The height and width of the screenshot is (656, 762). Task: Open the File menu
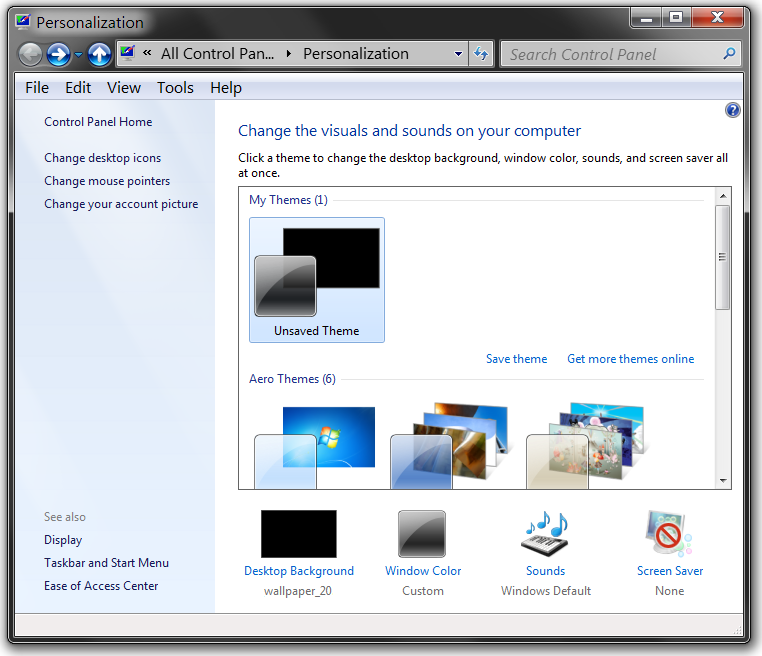[37, 87]
